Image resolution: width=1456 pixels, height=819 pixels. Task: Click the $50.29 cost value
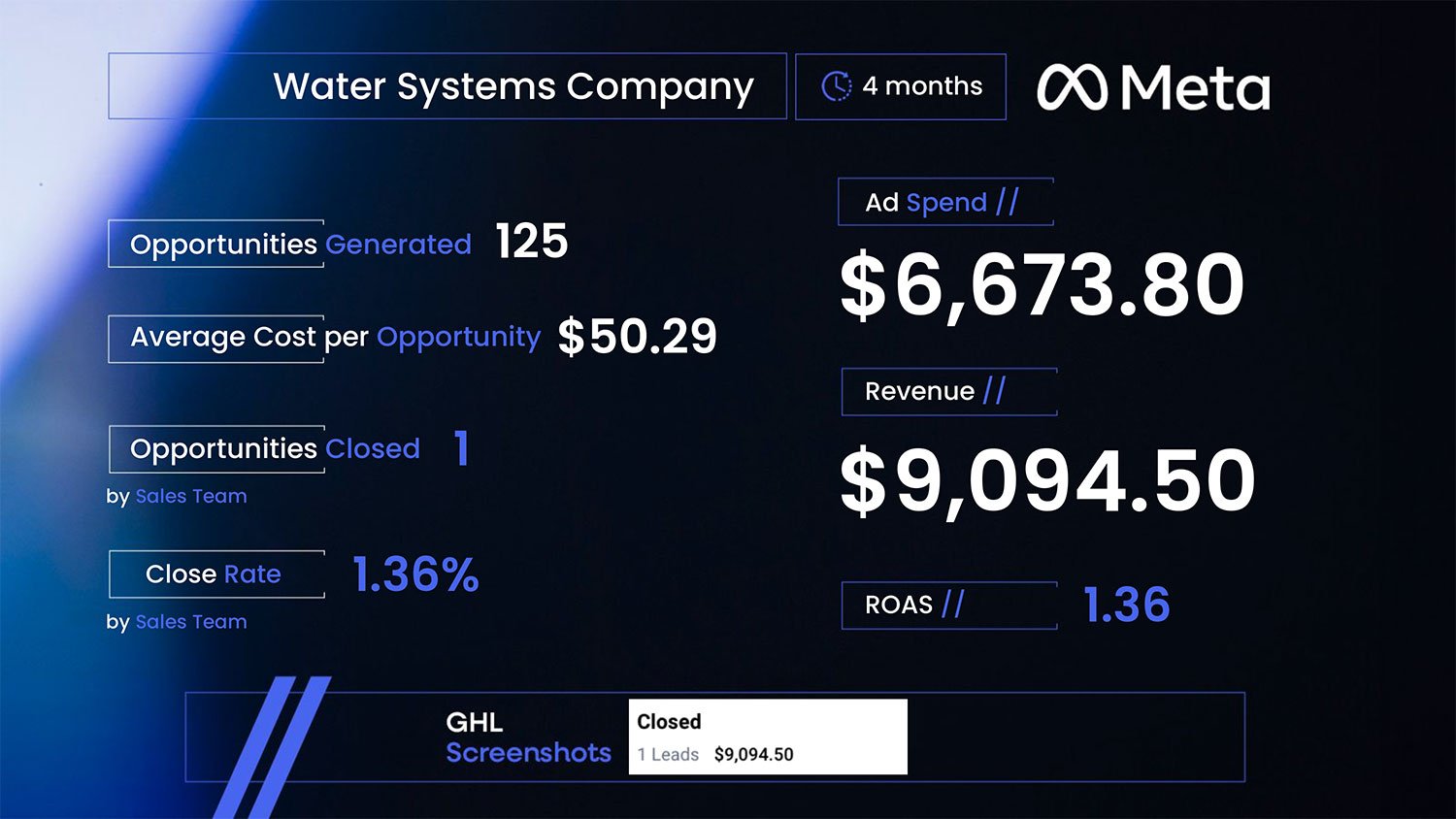(x=637, y=337)
